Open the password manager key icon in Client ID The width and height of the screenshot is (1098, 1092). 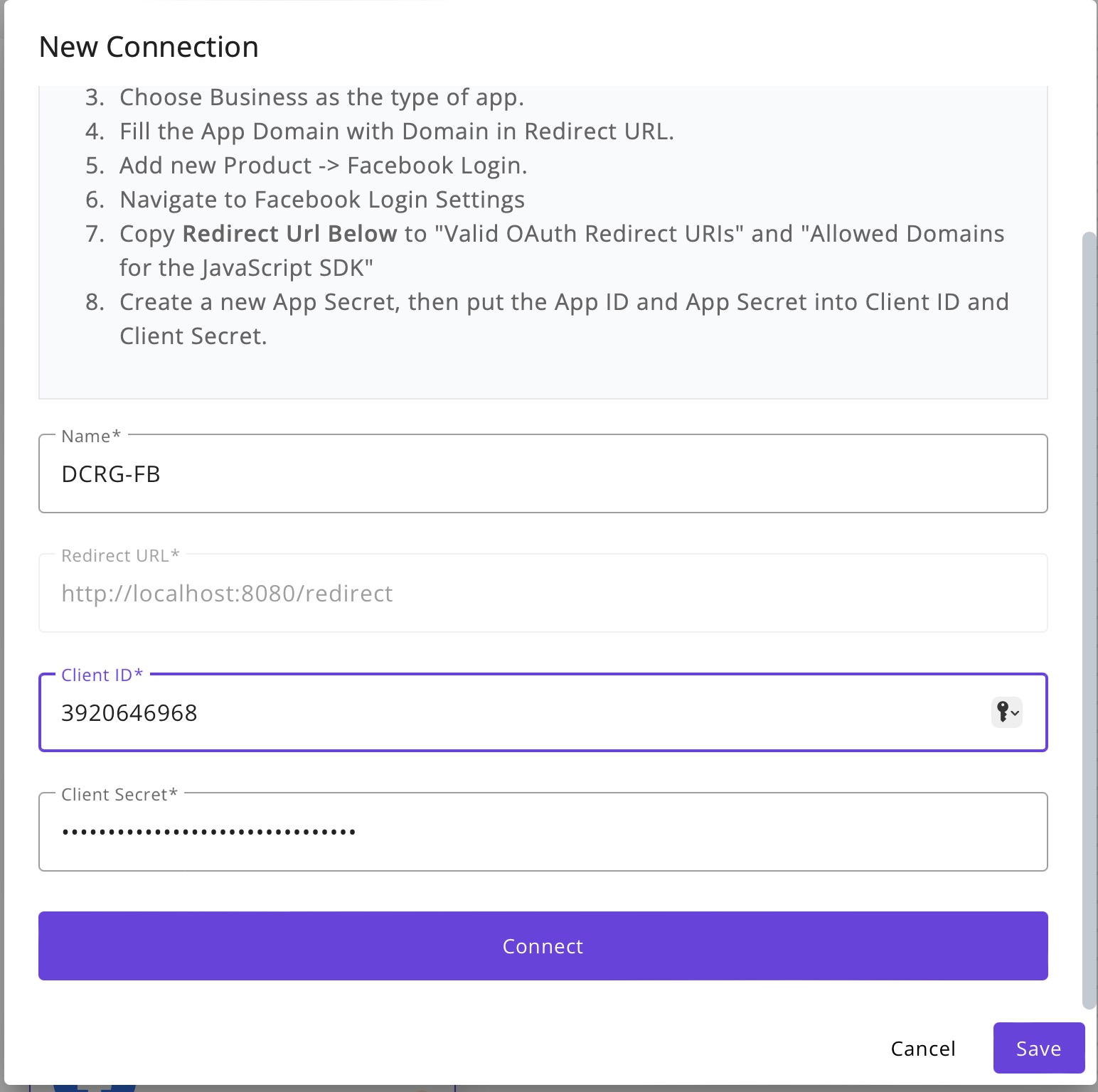pyautogui.click(x=1006, y=712)
